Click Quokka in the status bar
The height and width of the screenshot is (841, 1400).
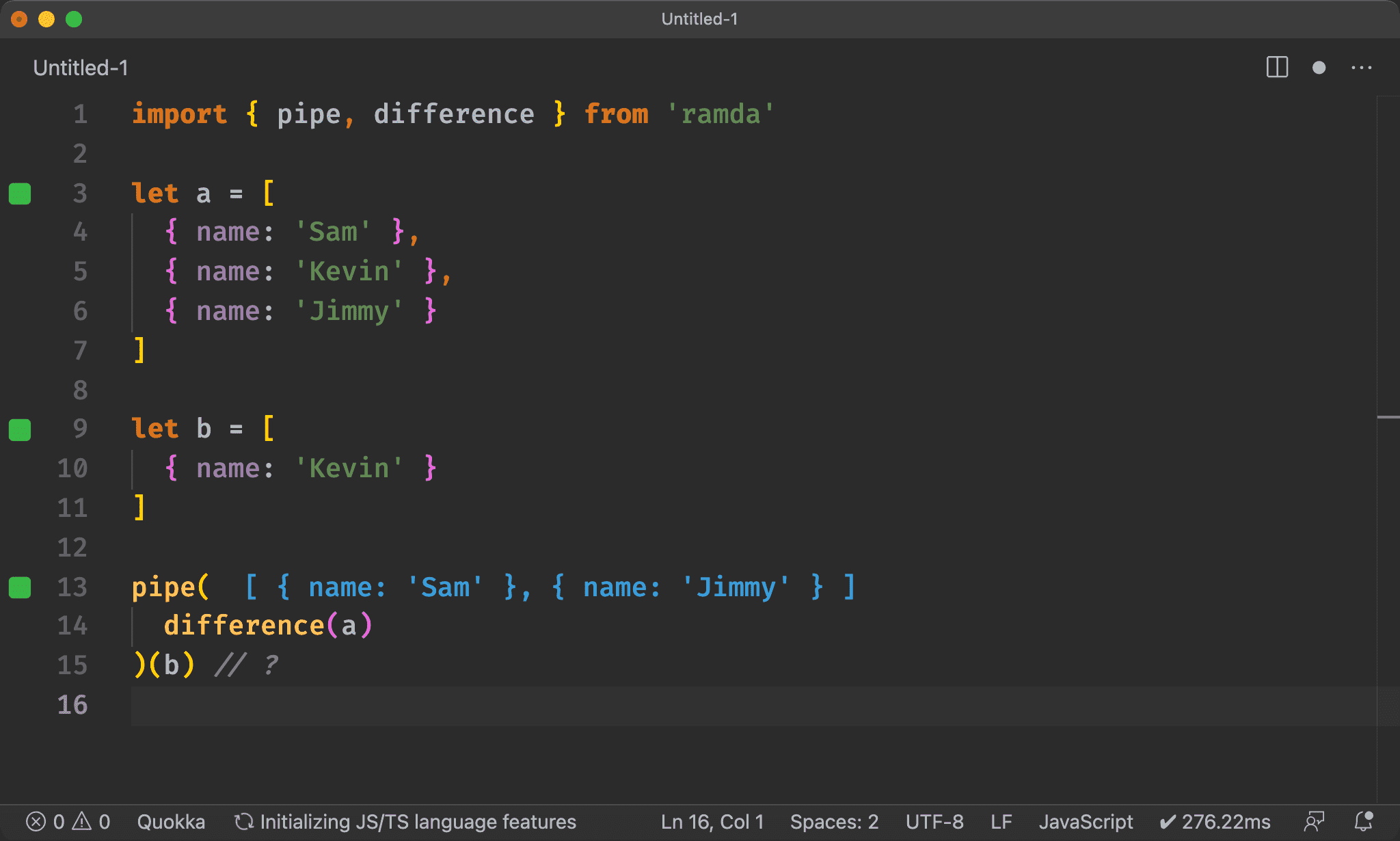point(171,821)
